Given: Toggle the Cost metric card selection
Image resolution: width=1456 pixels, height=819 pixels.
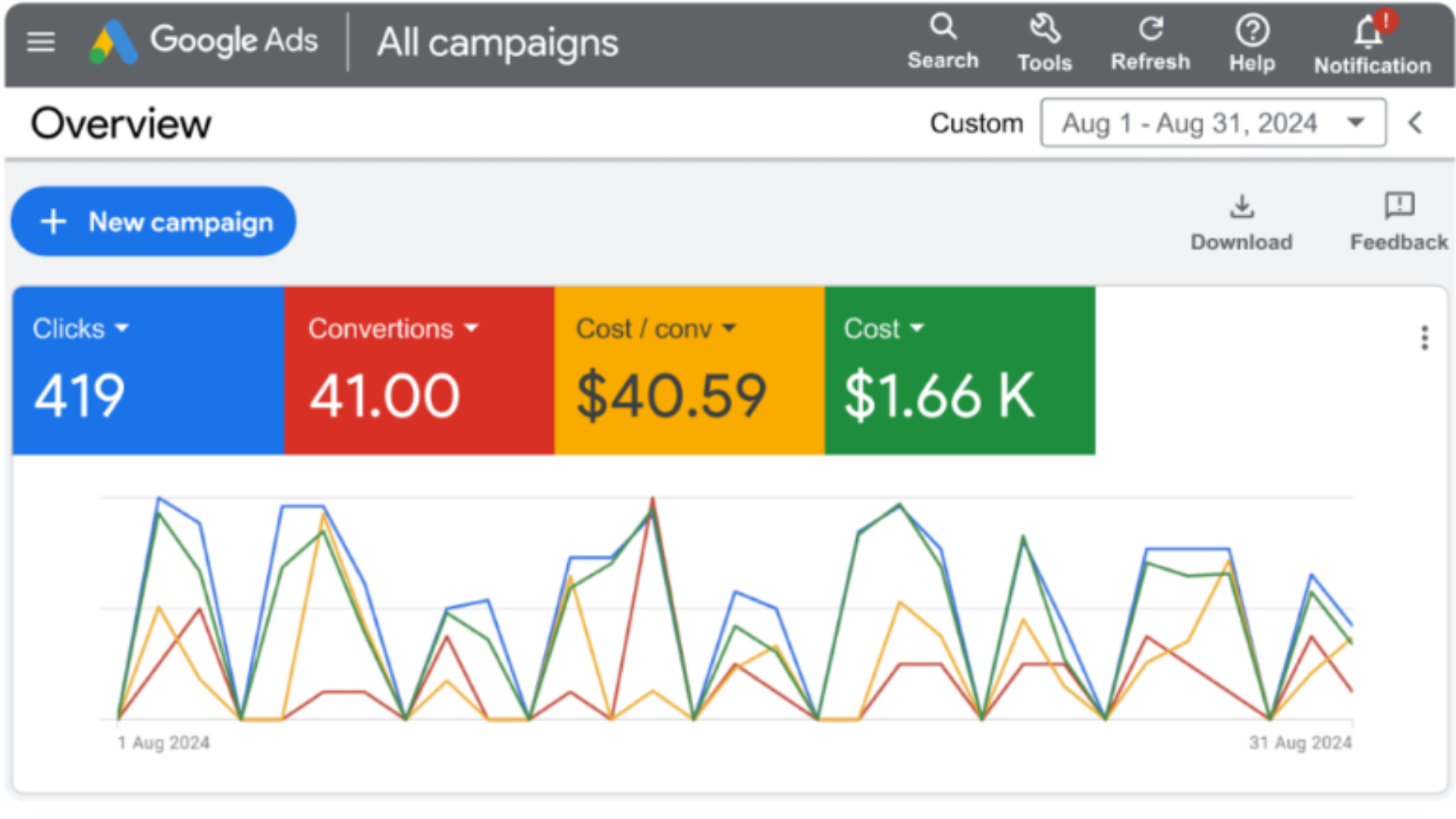Looking at the screenshot, I should pos(959,372).
